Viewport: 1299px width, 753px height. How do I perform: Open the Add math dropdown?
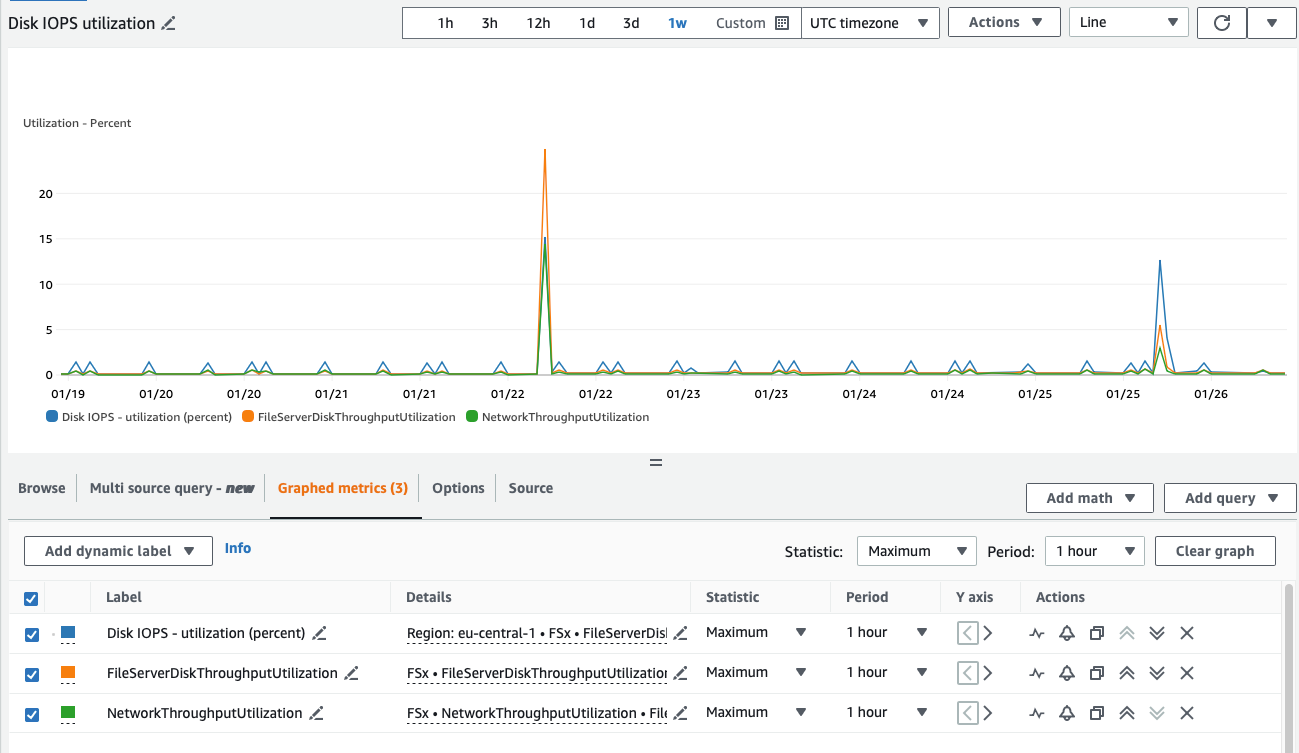(x=1089, y=498)
